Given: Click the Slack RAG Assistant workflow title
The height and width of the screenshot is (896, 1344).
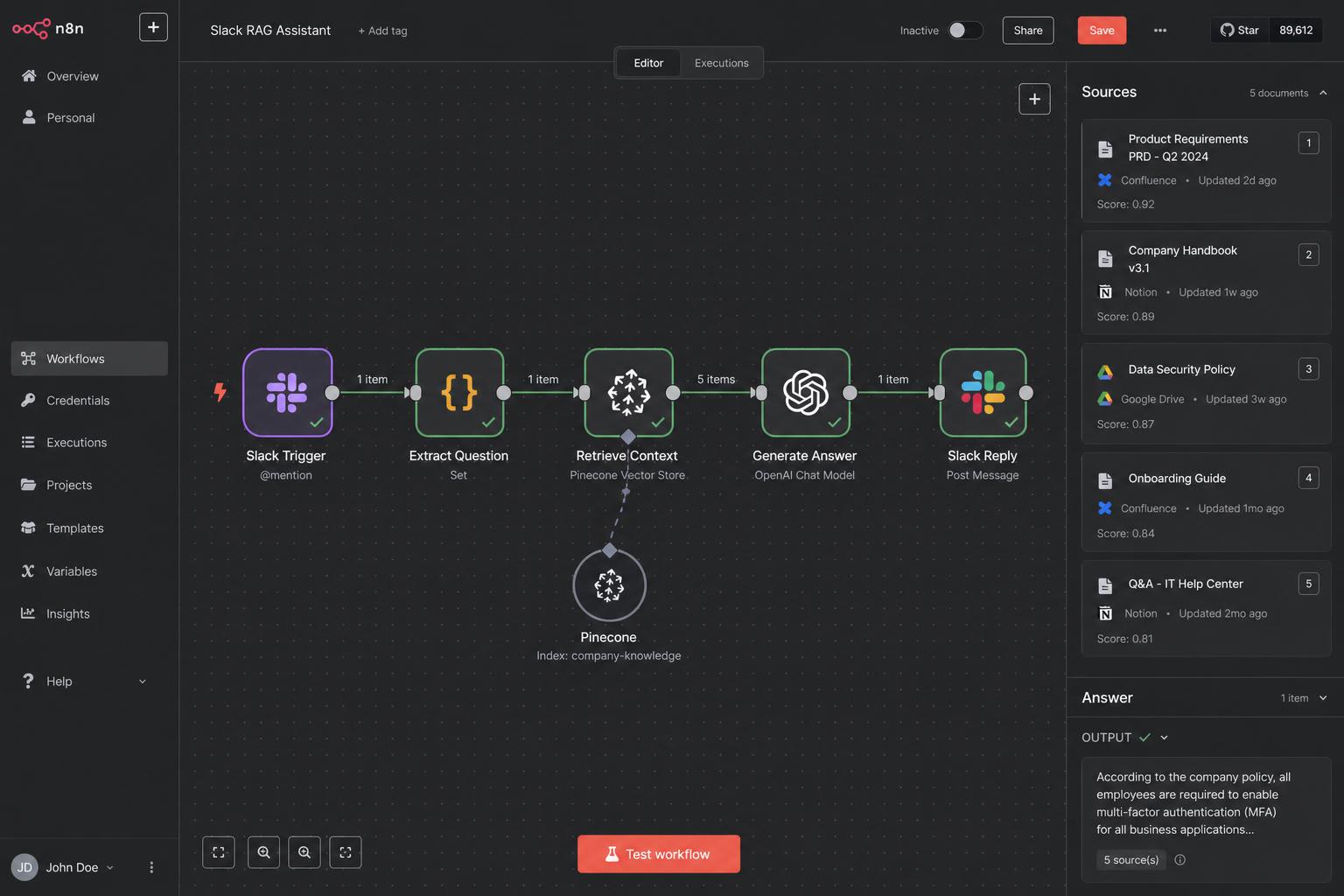Looking at the screenshot, I should click(x=270, y=30).
